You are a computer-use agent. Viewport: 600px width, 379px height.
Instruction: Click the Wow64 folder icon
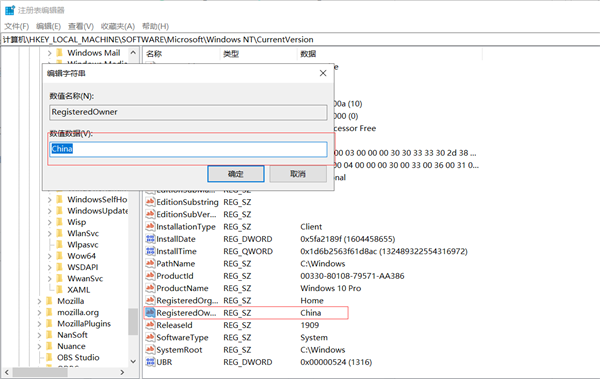59,256
